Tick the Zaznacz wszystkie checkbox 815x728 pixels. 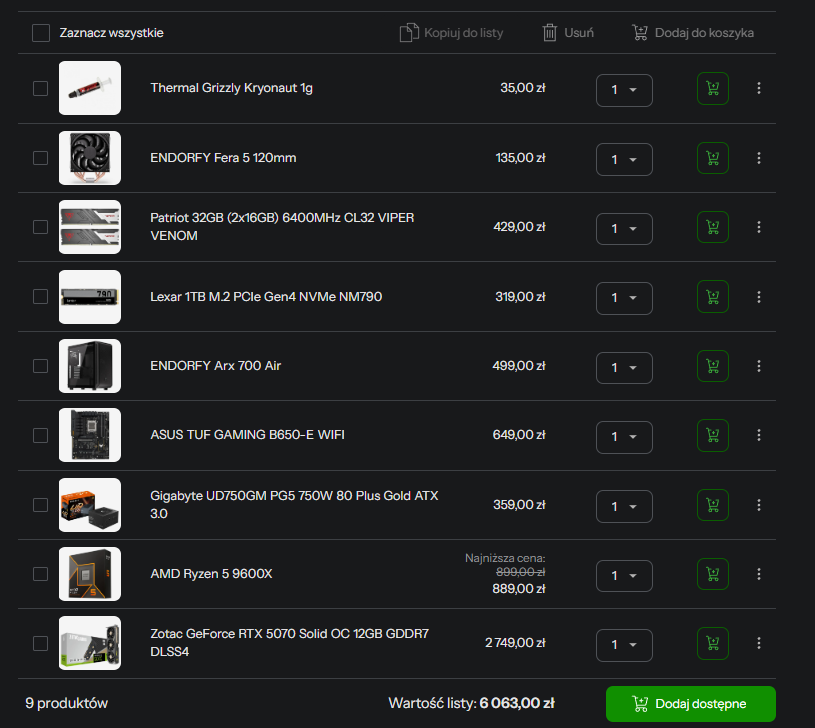[41, 33]
